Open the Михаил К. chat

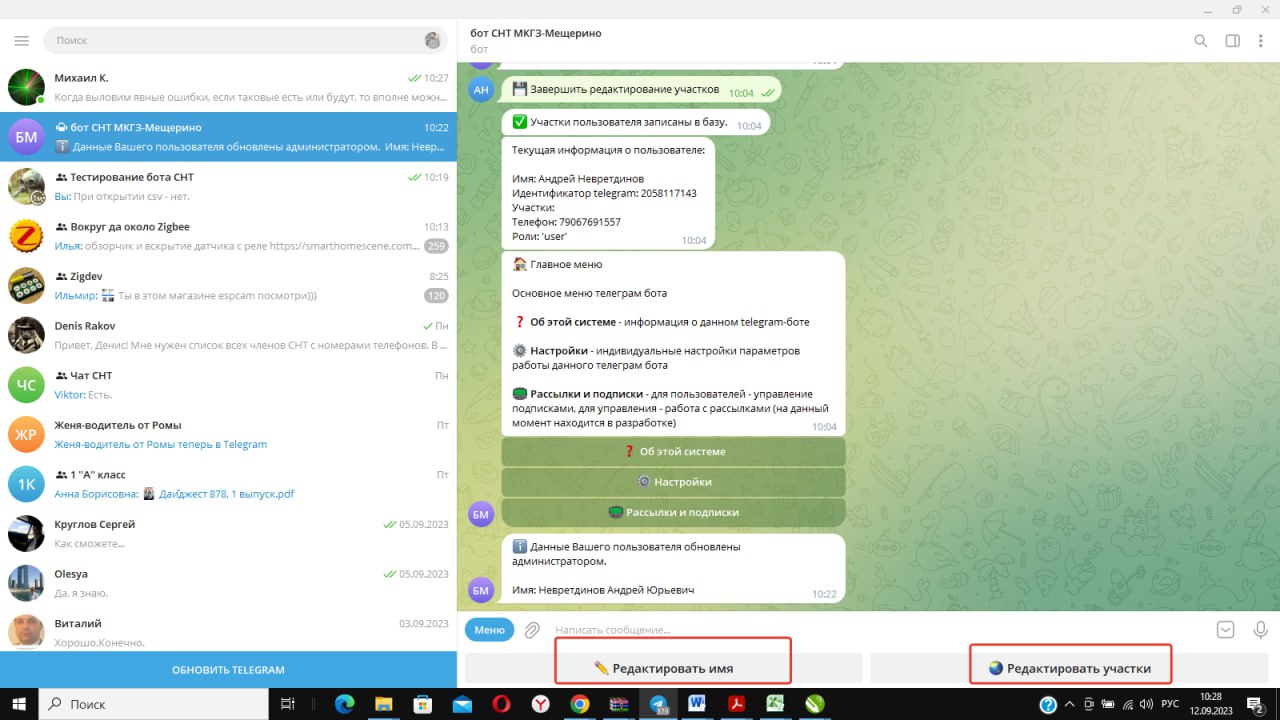pyautogui.click(x=228, y=88)
